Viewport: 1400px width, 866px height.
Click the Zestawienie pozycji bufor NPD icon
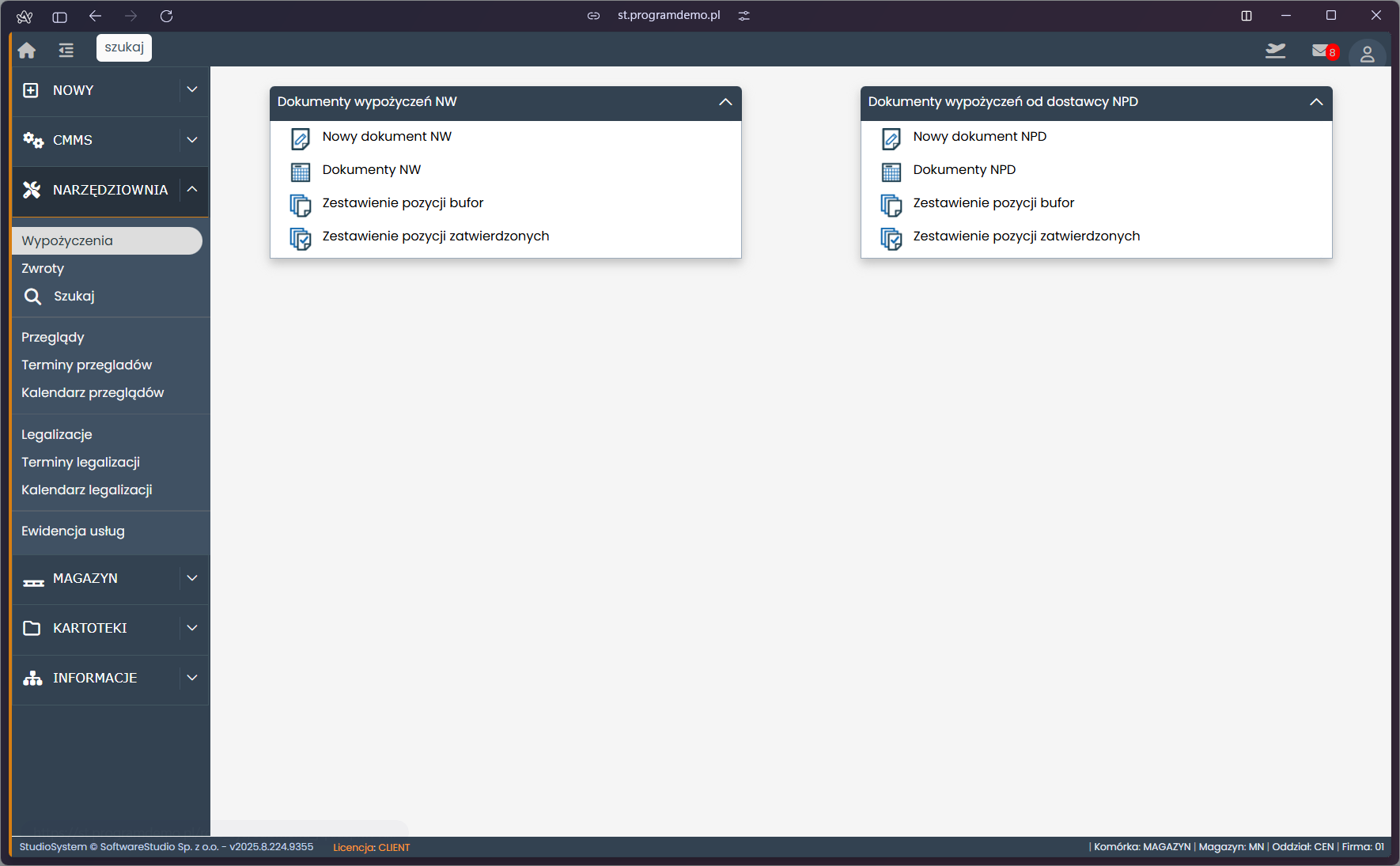[891, 205]
